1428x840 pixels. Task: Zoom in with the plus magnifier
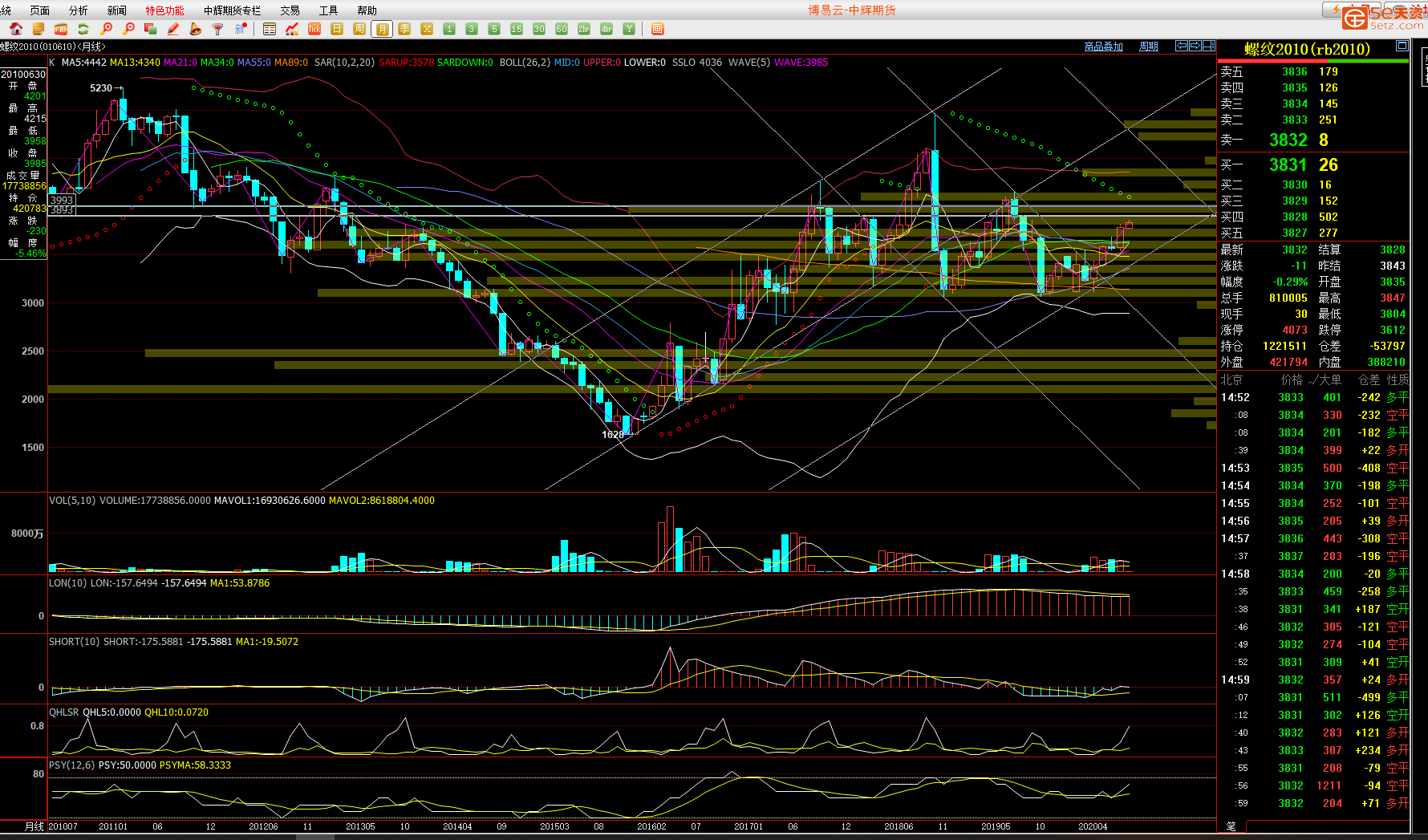(x=106, y=29)
